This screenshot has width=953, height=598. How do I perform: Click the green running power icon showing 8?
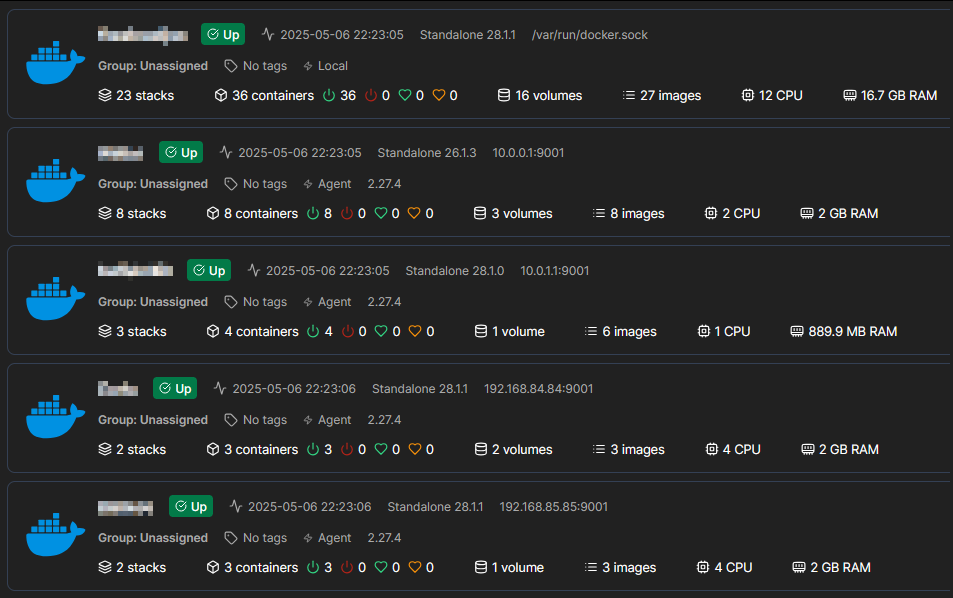pos(313,213)
